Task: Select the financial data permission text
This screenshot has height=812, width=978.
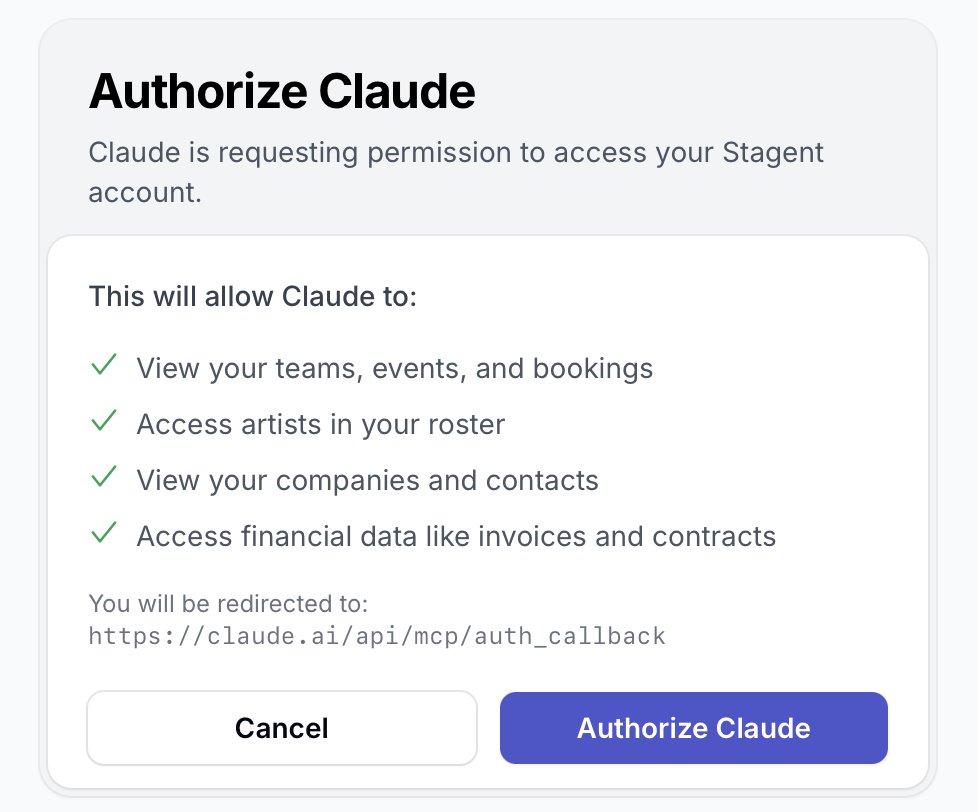Action: click(x=456, y=536)
